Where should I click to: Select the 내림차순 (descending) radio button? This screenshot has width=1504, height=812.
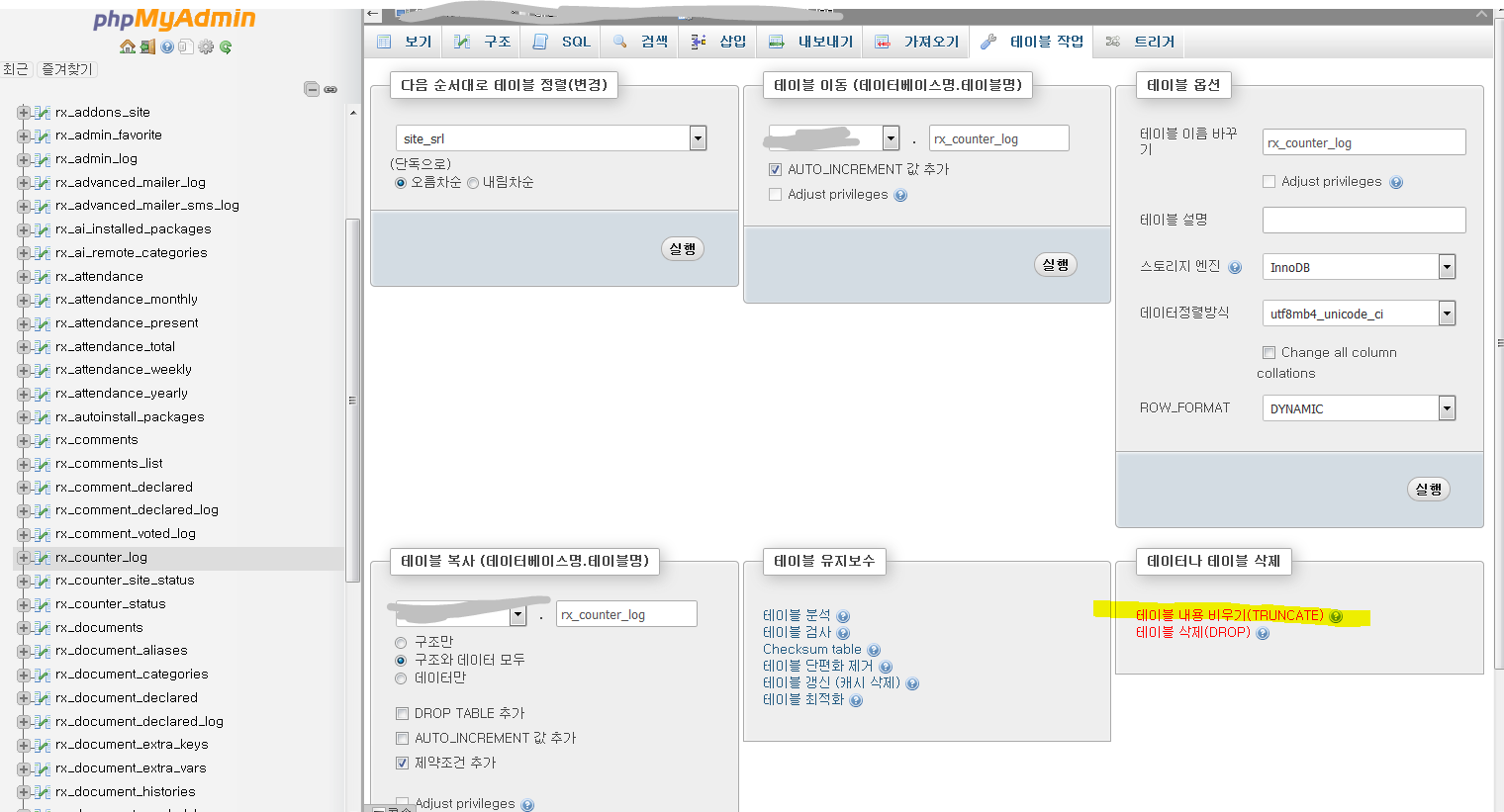[x=473, y=183]
